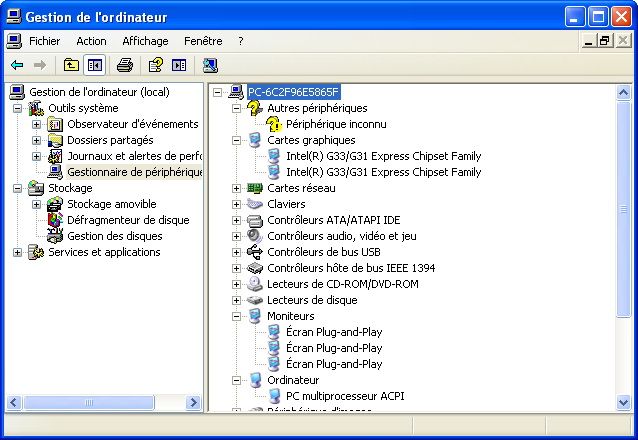The height and width of the screenshot is (440, 638).
Task: Open the Fichier menu
Action: pyautogui.click(x=44, y=41)
